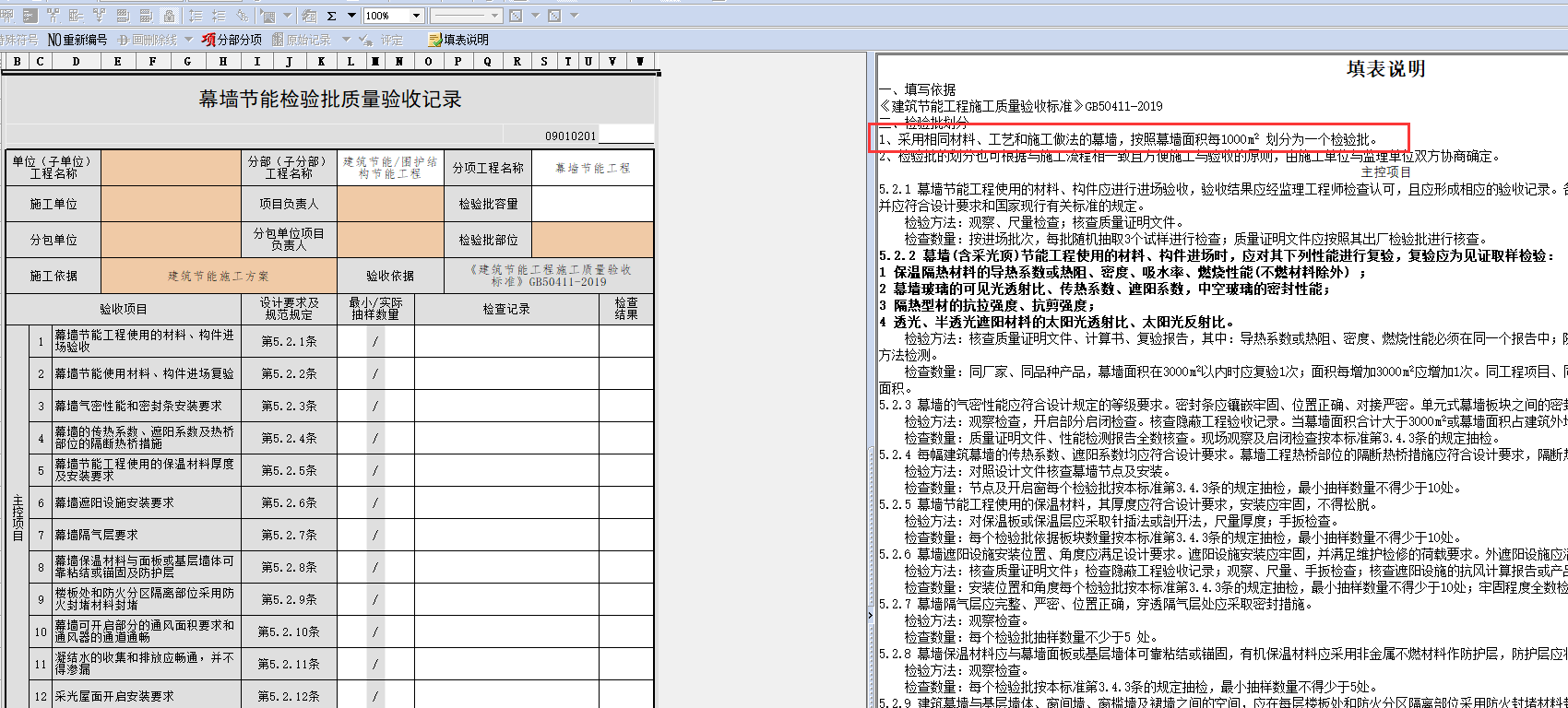Expand the 原始记录 dropdown arrow
The width and height of the screenshot is (1568, 708).
click(346, 40)
